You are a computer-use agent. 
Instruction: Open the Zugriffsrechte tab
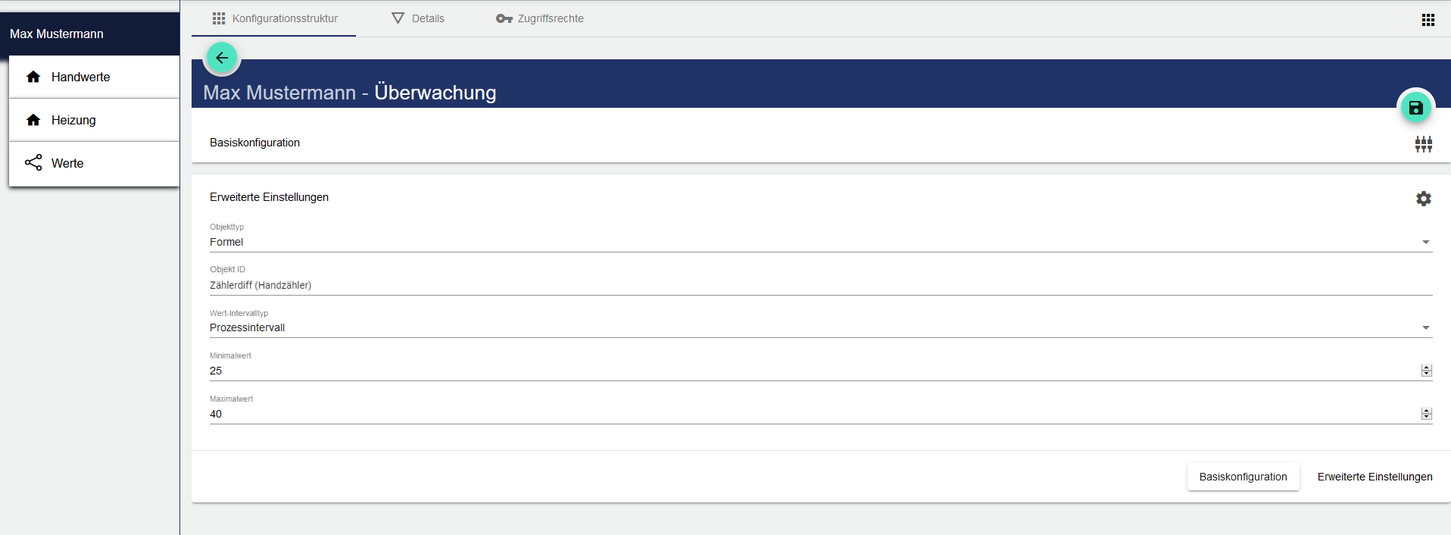tap(540, 19)
